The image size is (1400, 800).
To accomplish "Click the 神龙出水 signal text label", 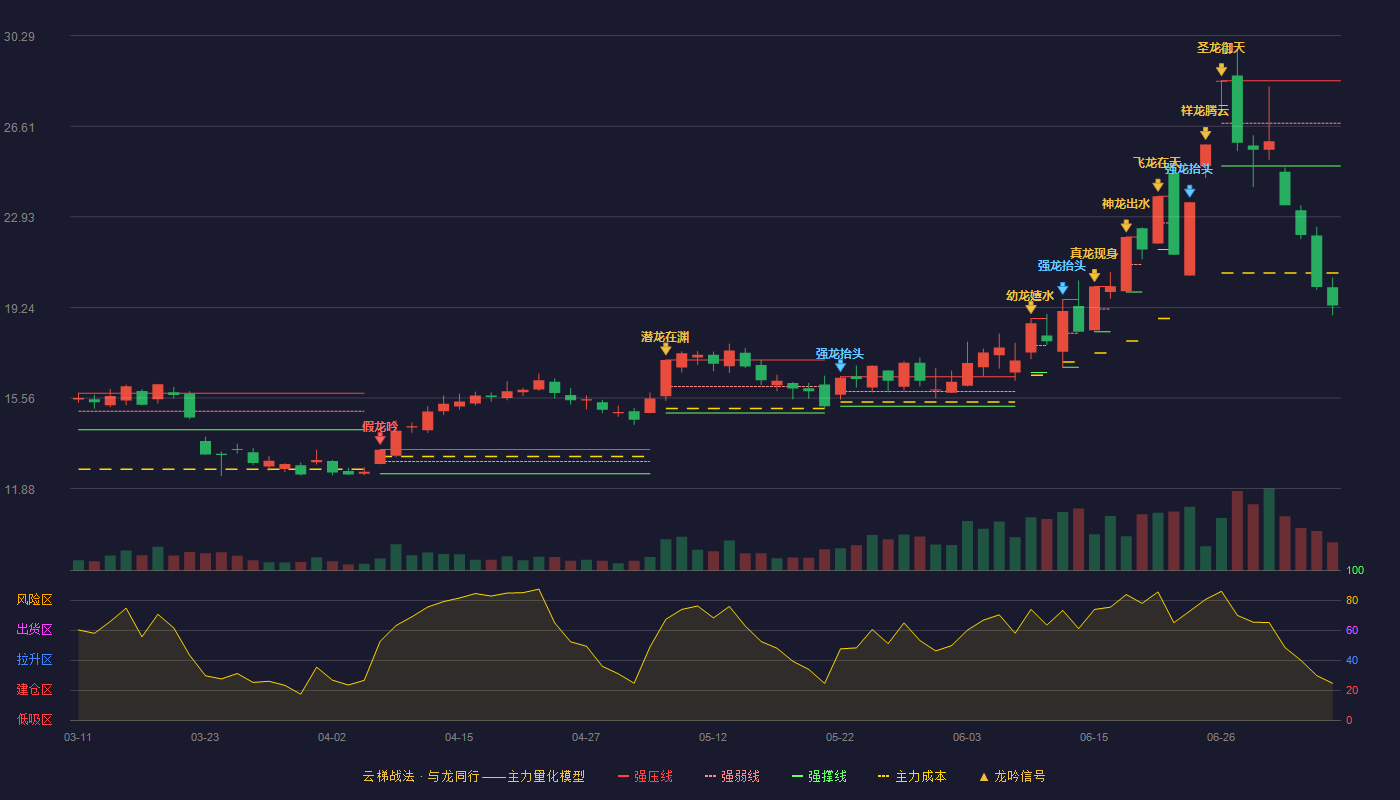I will pyautogui.click(x=1126, y=204).
